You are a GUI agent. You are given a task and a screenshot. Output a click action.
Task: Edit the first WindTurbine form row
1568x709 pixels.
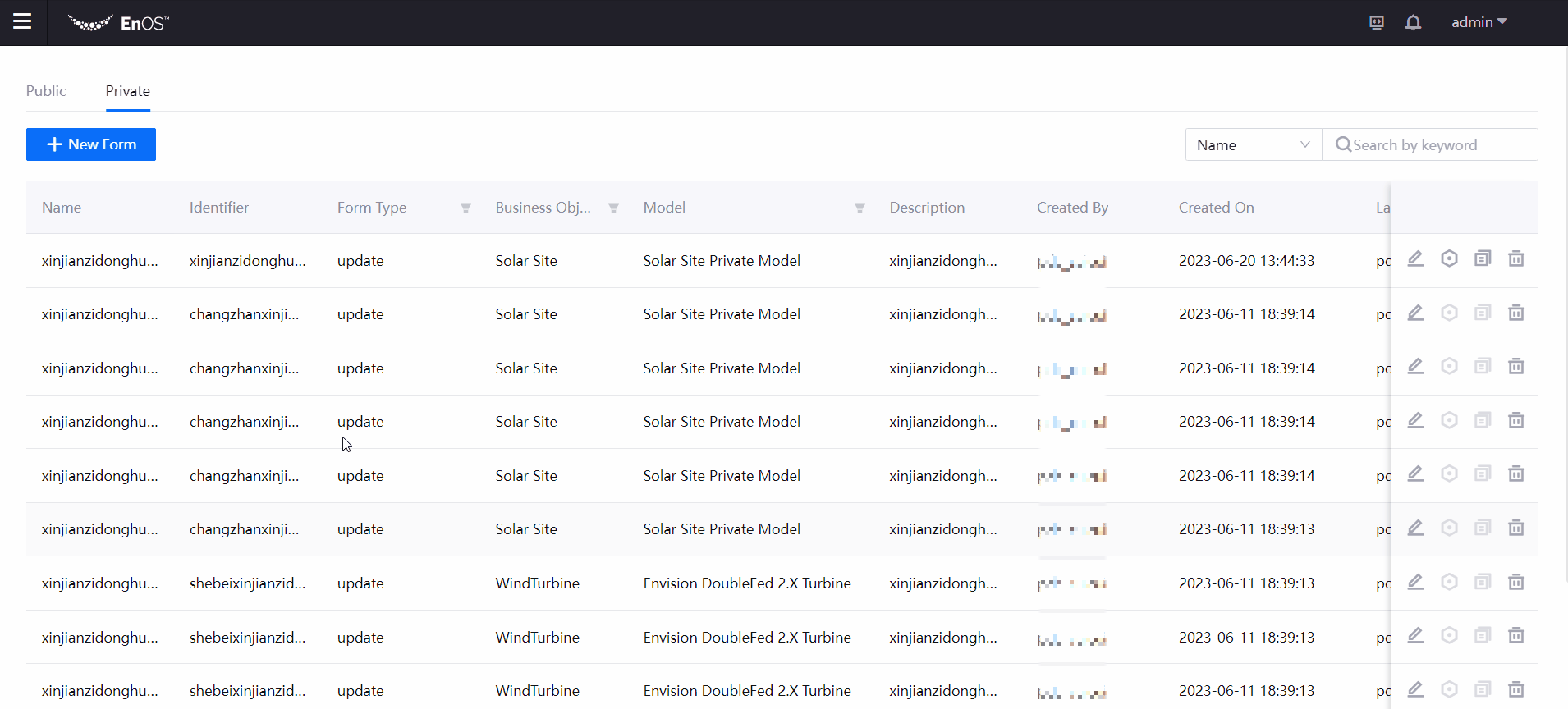[x=1415, y=583]
